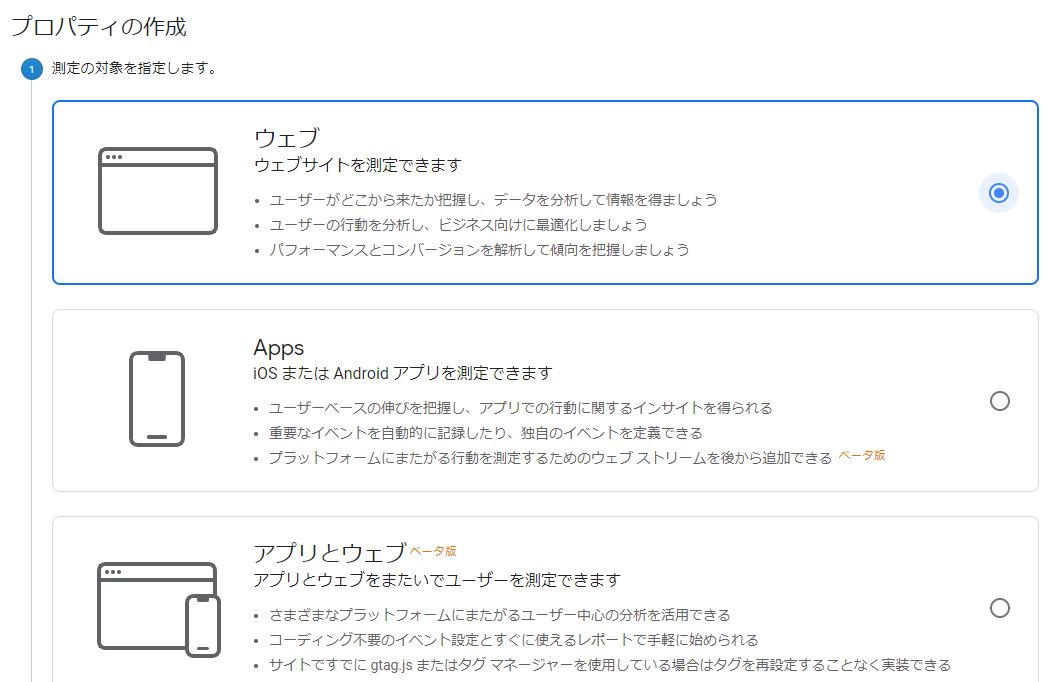
Task: Click the three dots on the web browser icon
Action: point(116,159)
